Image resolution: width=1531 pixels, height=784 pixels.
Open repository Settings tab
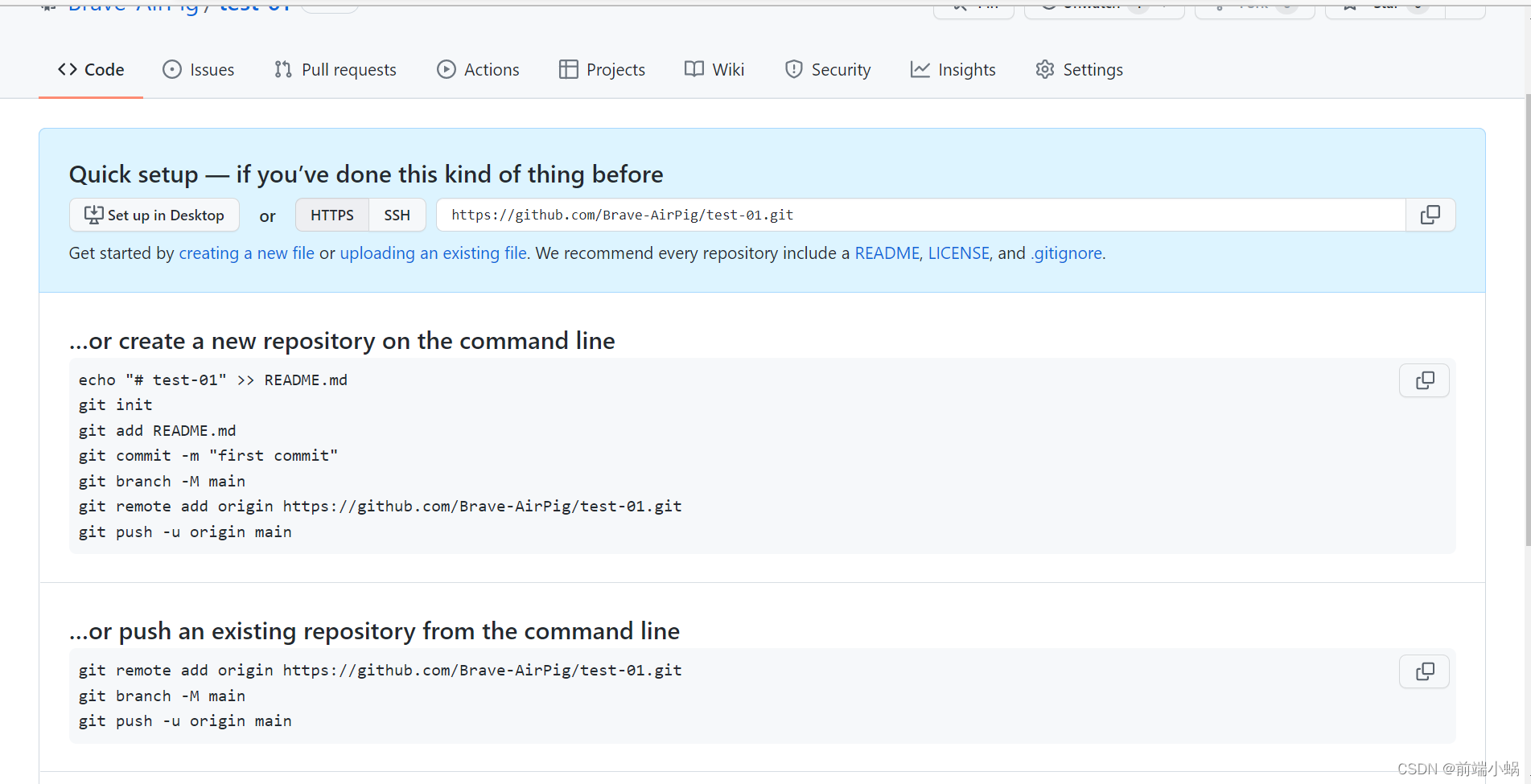(x=1080, y=70)
